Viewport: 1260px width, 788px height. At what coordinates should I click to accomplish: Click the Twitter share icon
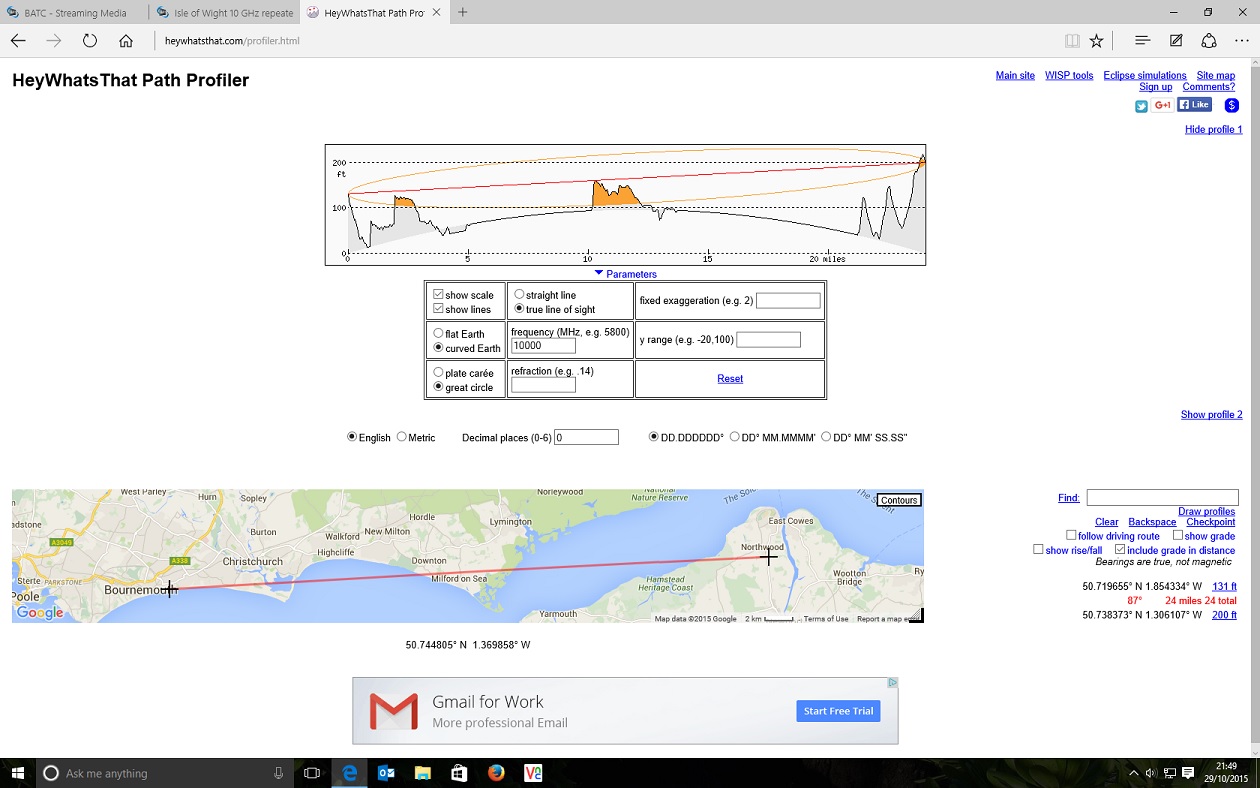point(1141,106)
